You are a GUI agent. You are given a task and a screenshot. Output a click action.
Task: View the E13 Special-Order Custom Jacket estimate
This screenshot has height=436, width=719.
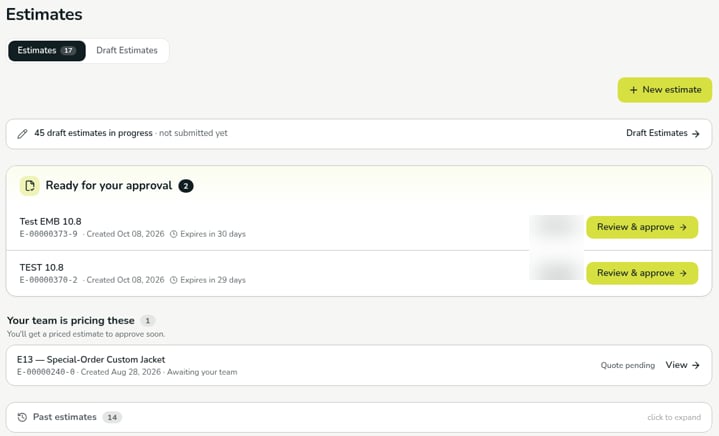[x=682, y=365]
